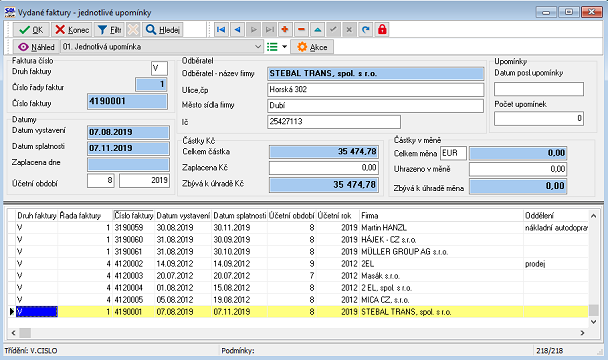Image resolution: width=608 pixels, height=360 pixels.
Task: Click the disabled clear-filter X icon
Action: tap(133, 30)
